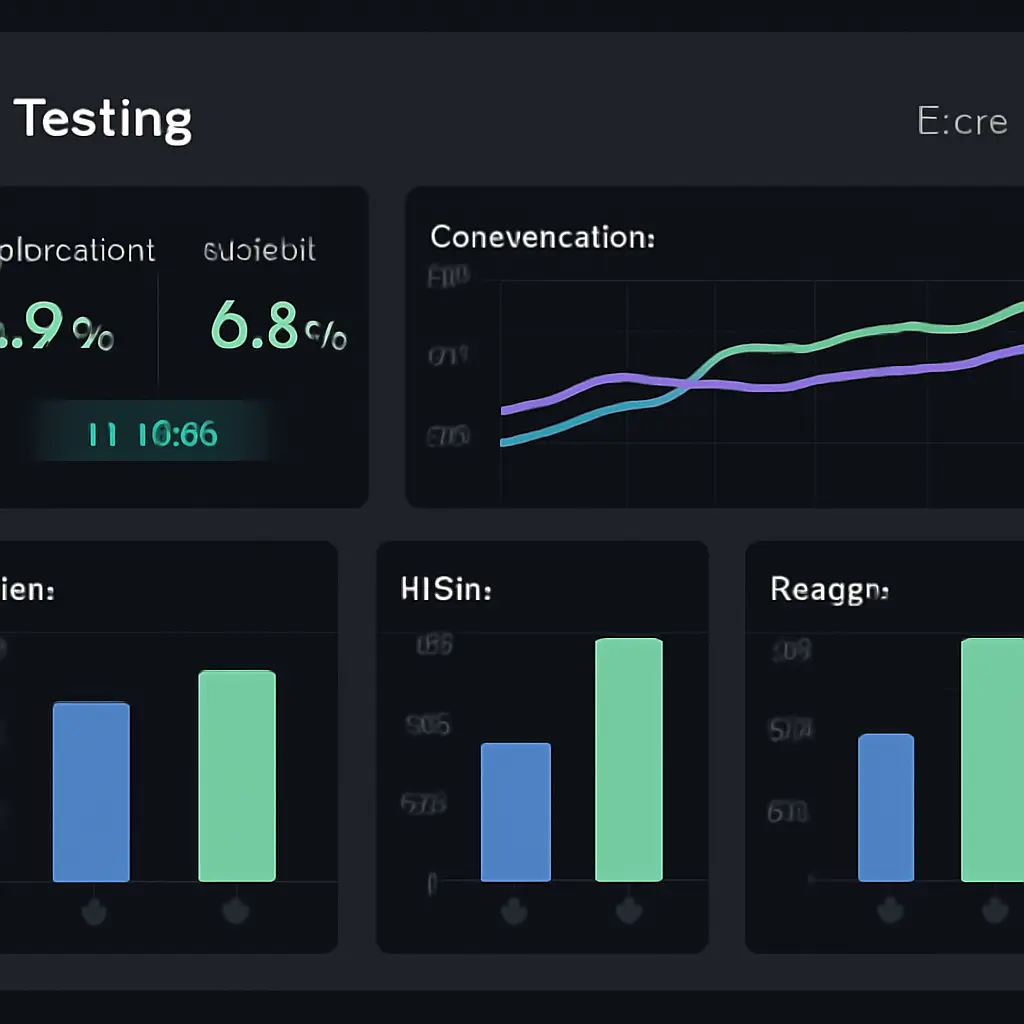Select the arrow icon under the blue bar in Reaggn card
1024x1024 pixels.
click(889, 910)
